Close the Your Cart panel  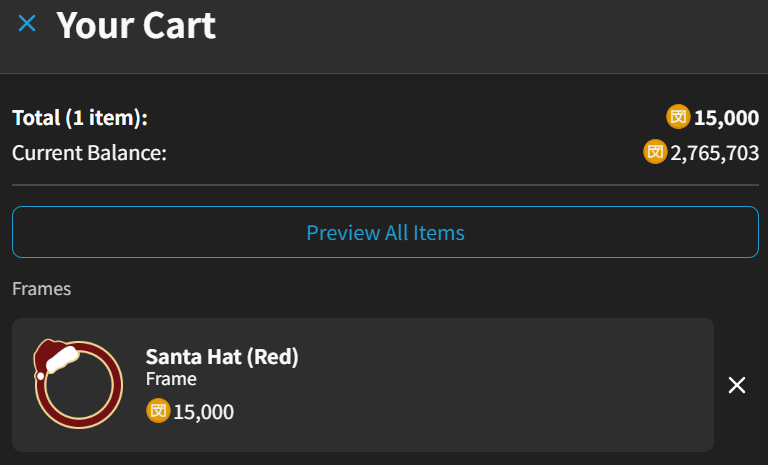pyautogui.click(x=27, y=23)
